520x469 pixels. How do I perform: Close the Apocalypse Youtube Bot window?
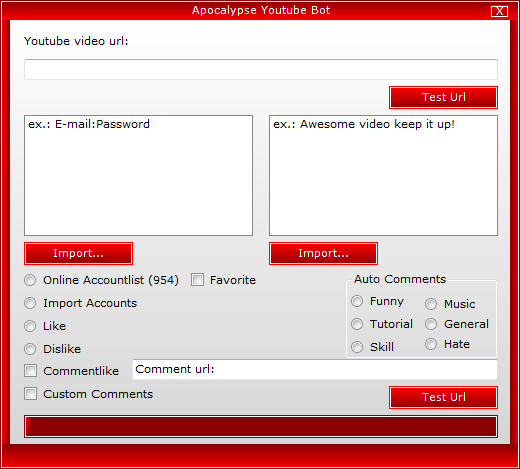coord(499,11)
